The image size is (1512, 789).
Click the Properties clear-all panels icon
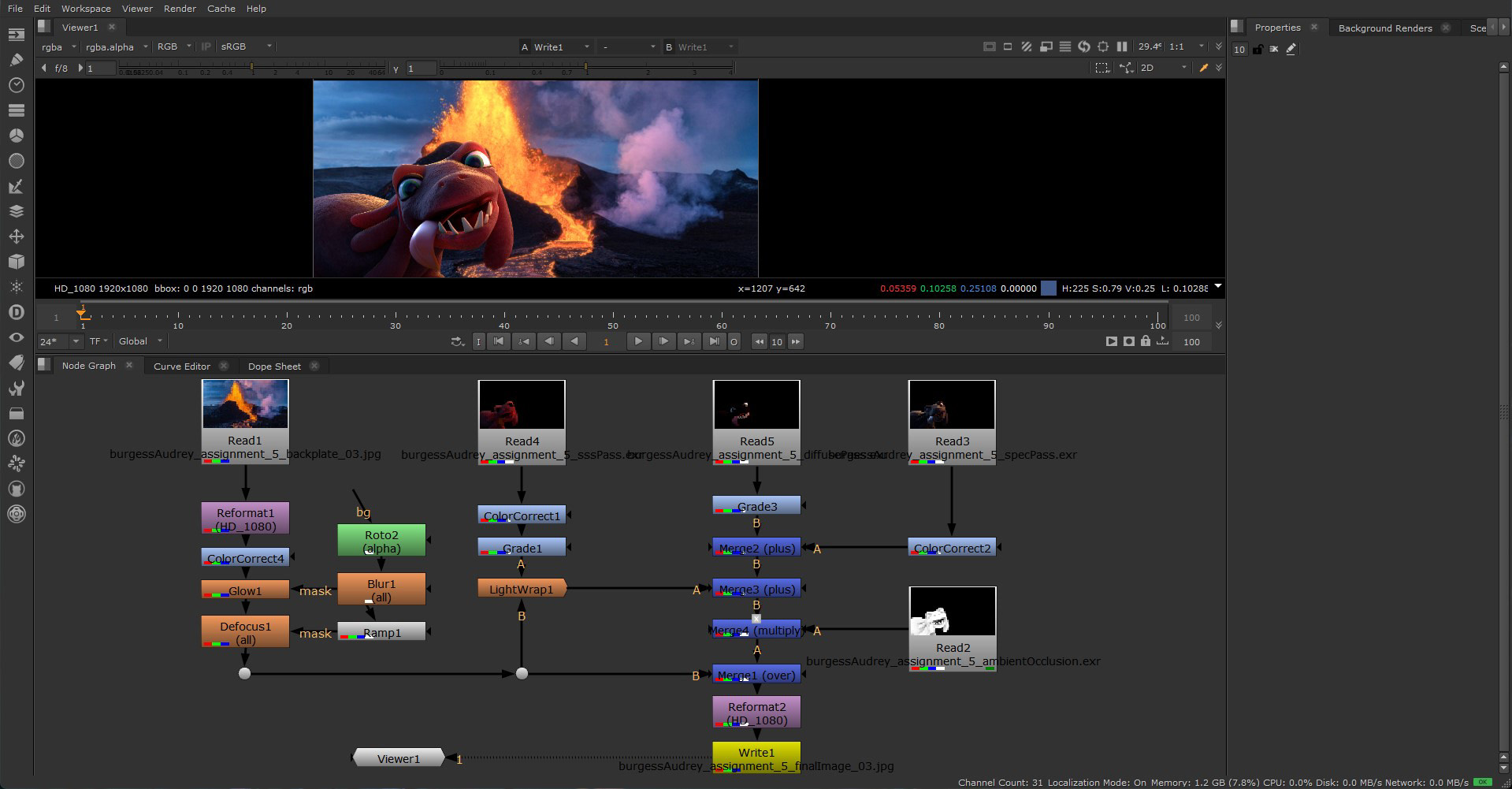tap(1274, 49)
